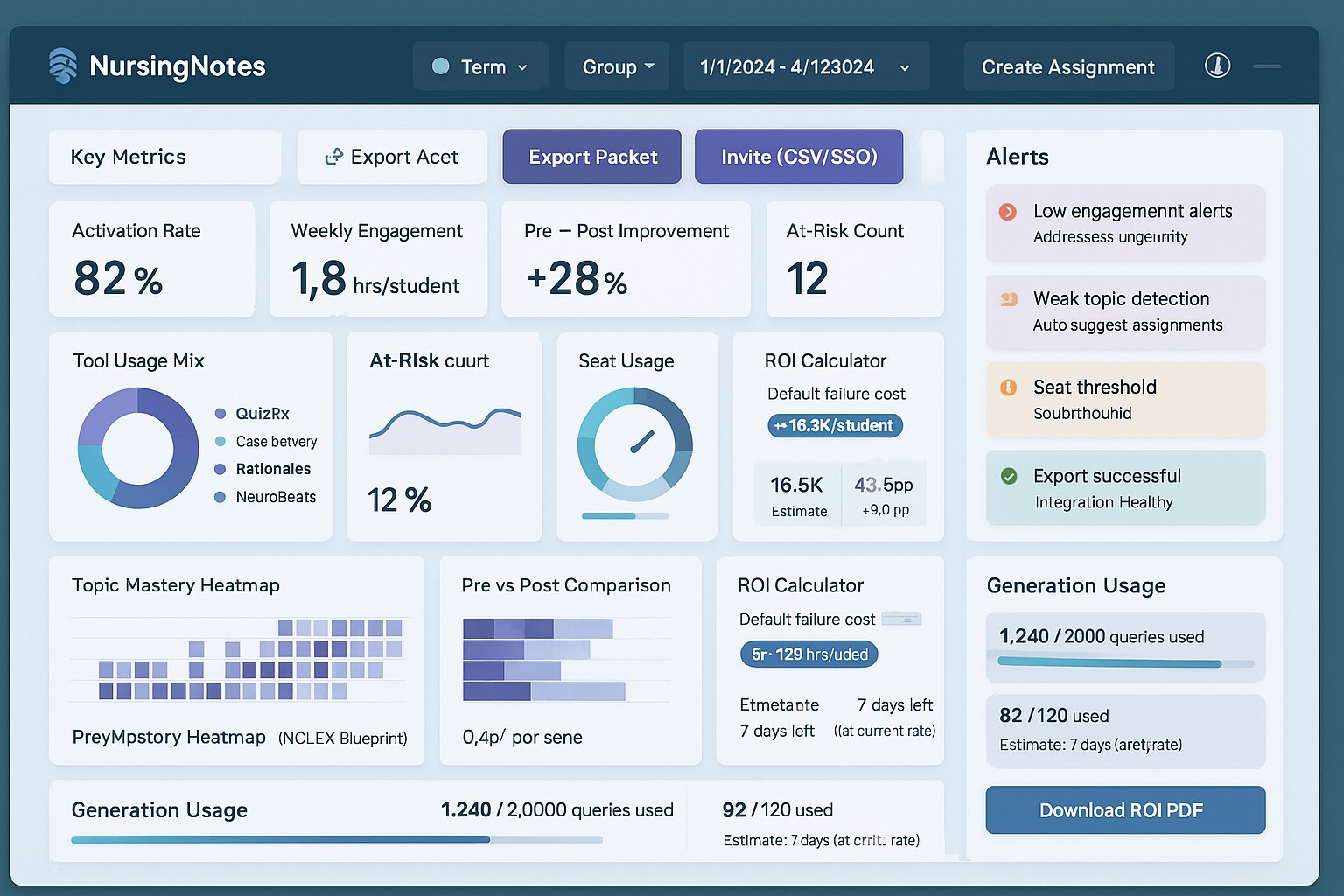Toggle the Rationales legend item
Viewport: 1344px width, 896px height.
pos(262,469)
